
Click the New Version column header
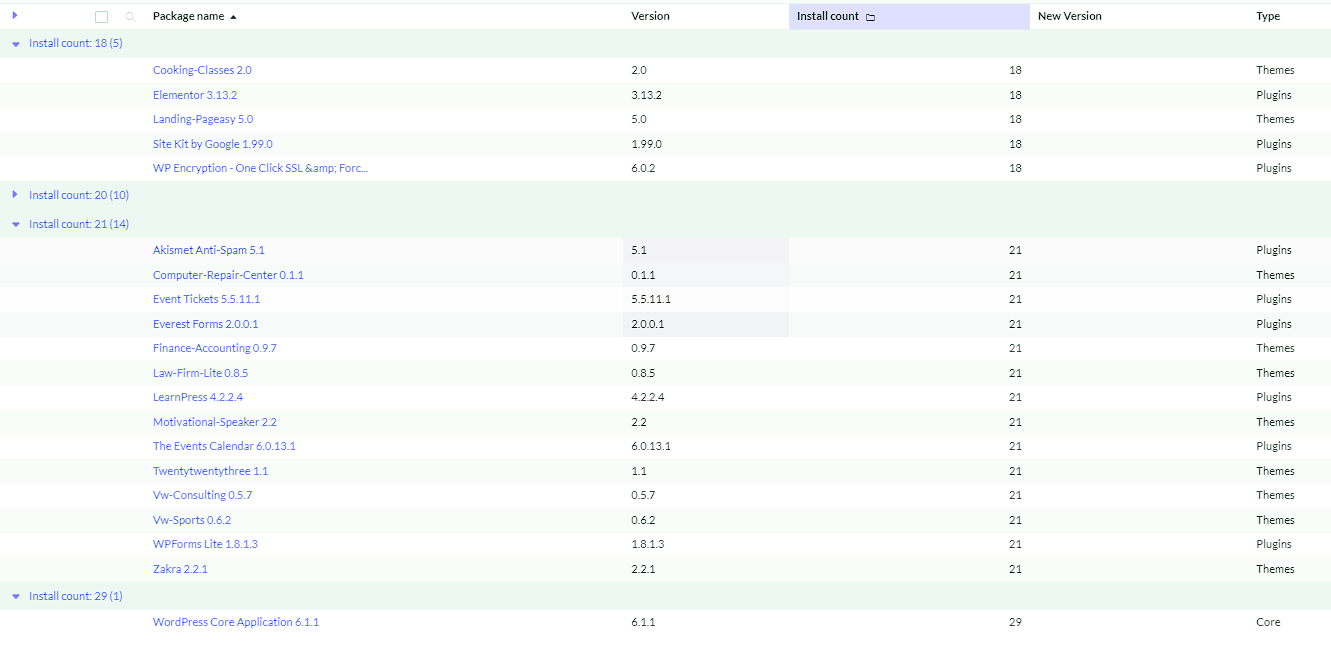1069,16
